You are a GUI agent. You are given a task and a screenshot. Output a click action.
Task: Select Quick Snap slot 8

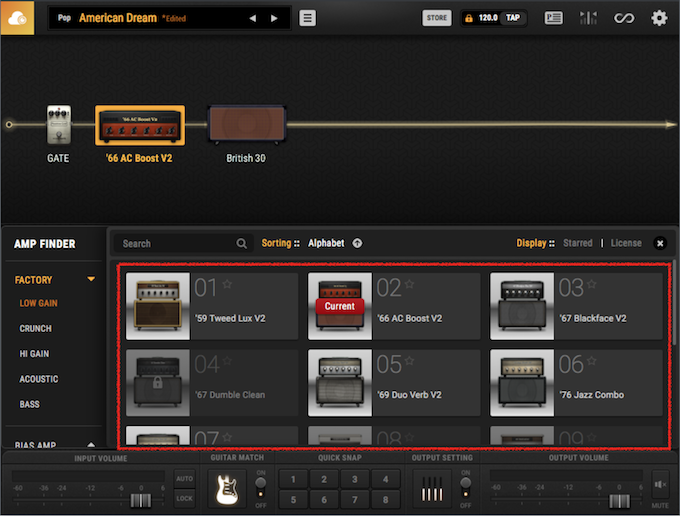pyautogui.click(x=386, y=500)
